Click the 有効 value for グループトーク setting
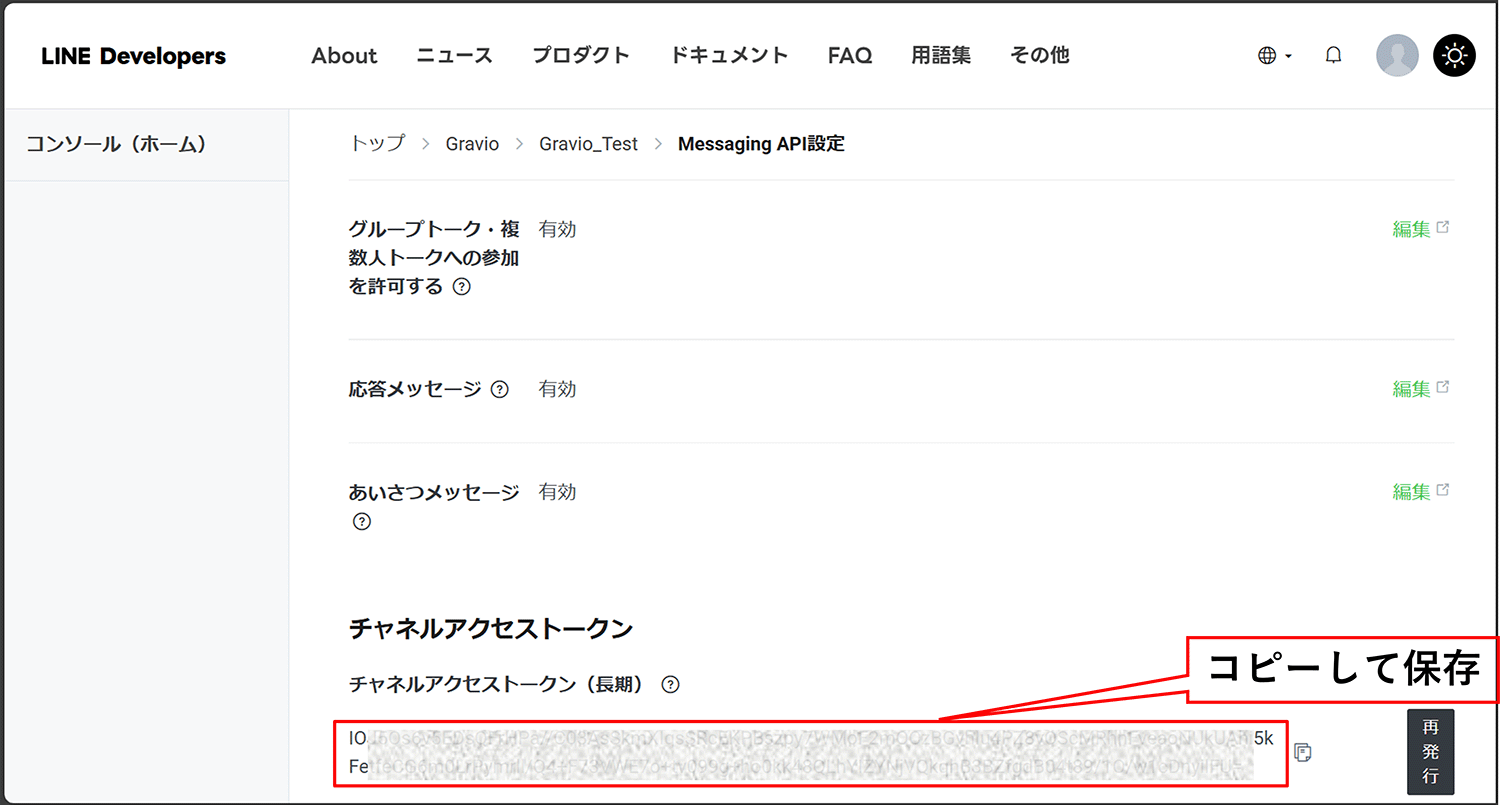 557,229
